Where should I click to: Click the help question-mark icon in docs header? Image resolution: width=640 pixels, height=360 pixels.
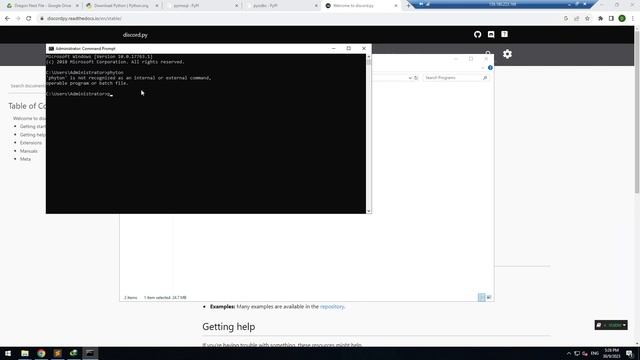504,34
